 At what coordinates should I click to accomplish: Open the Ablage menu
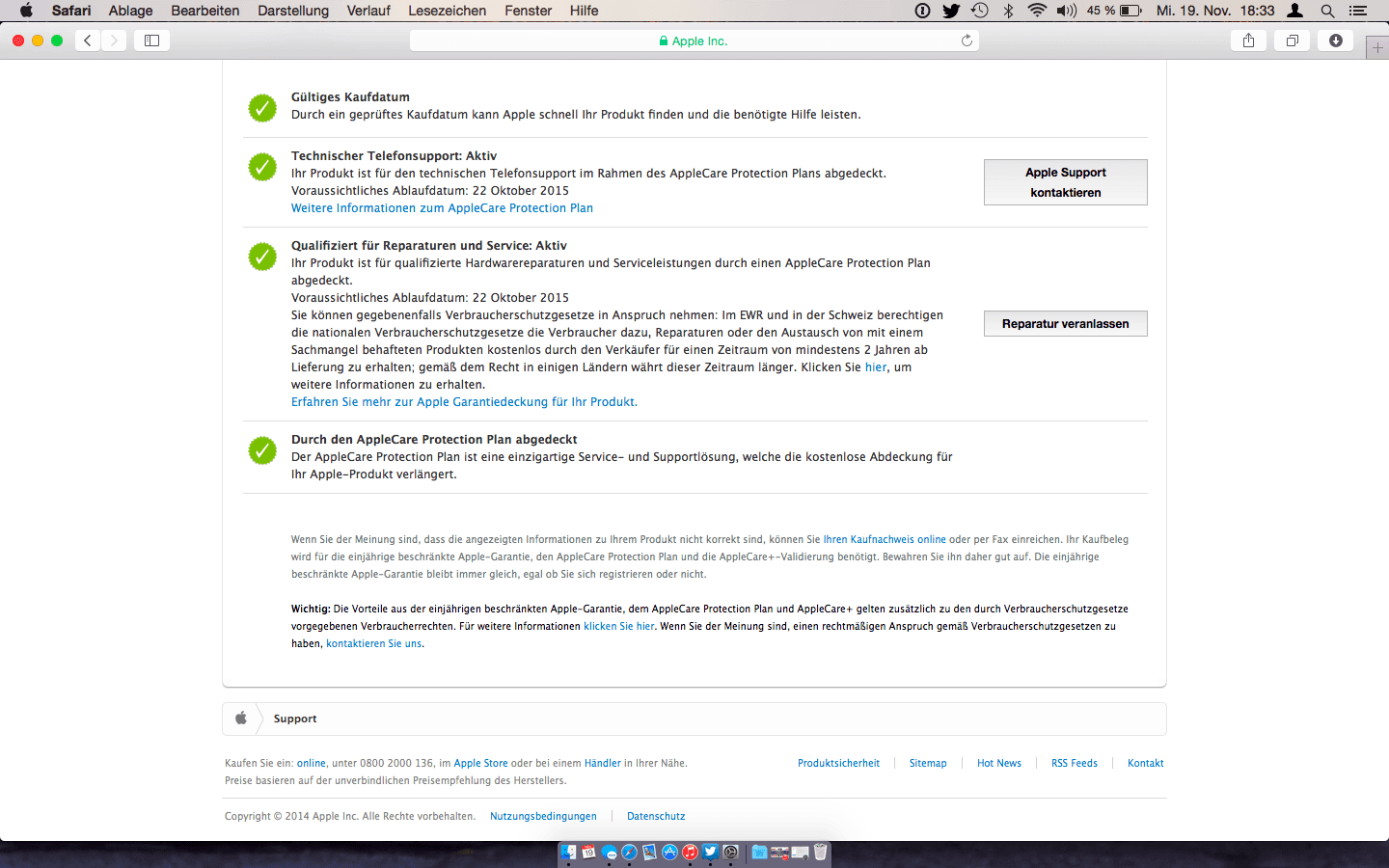(130, 11)
